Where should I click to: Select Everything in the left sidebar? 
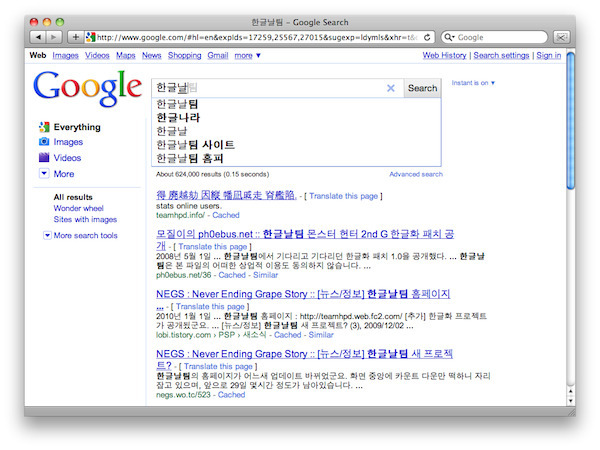click(x=77, y=127)
